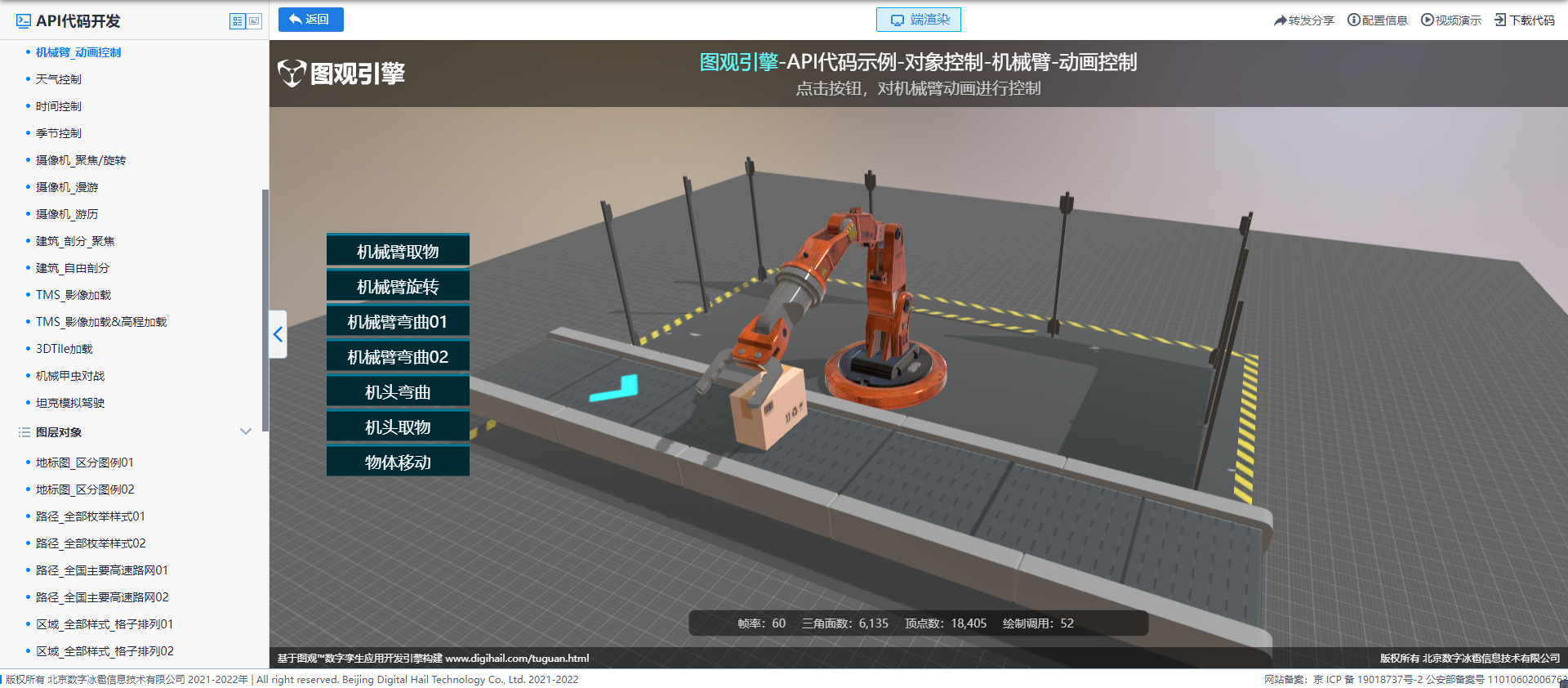The height and width of the screenshot is (688, 1568).
Task: Click the 顶点数: 18,405 stat
Action: tap(946, 623)
